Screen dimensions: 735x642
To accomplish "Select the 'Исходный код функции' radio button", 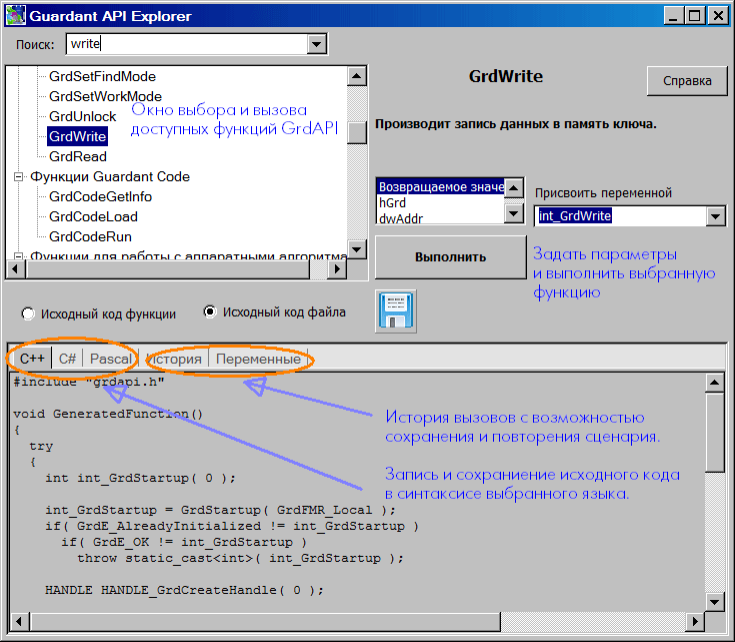I will click(27, 313).
